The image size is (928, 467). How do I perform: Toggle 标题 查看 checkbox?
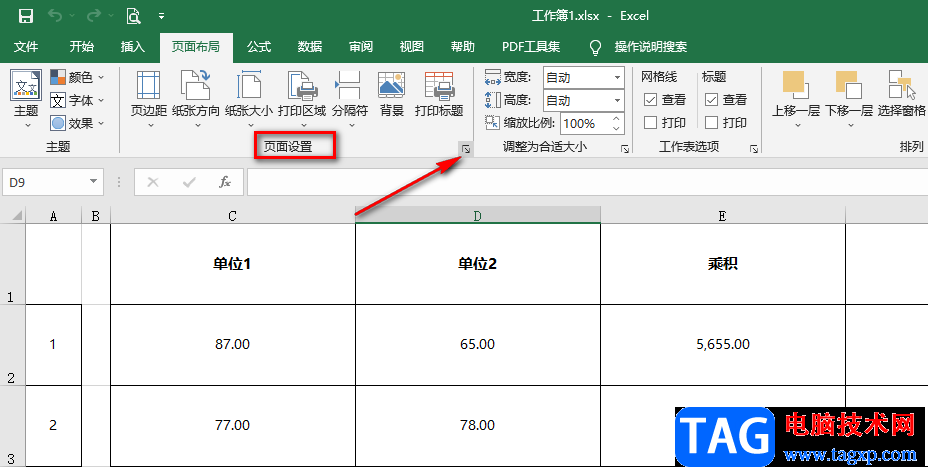pos(711,100)
